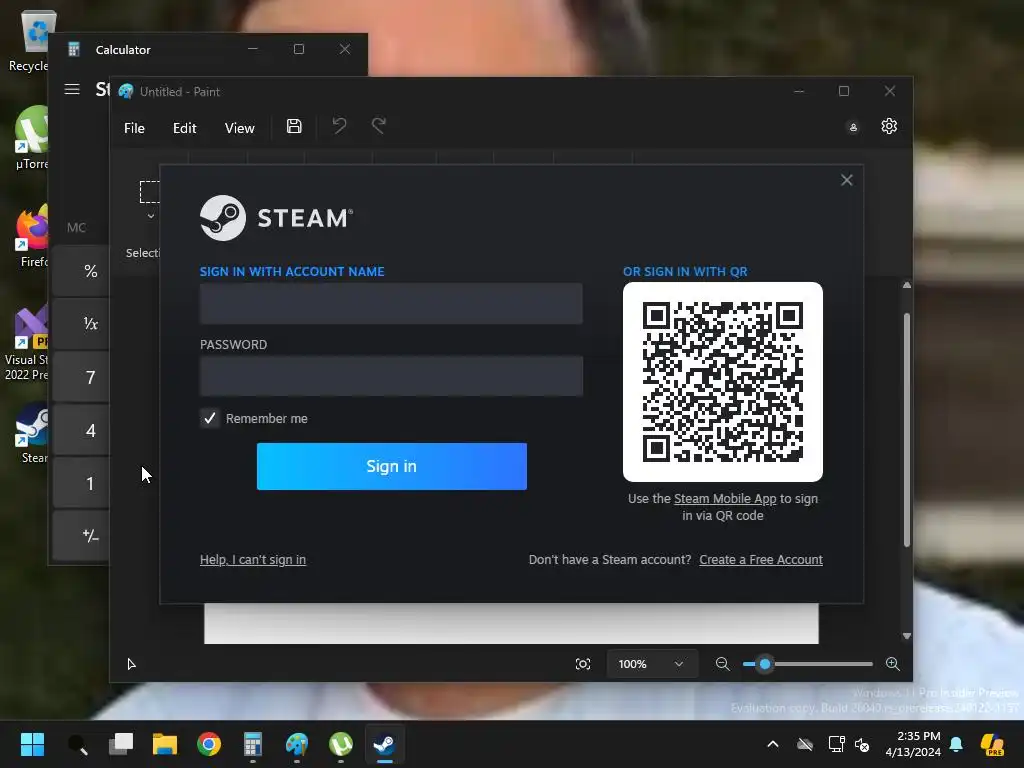This screenshot has width=1024, height=768.
Task: Open the network icon in system tray
Action: [x=837, y=744]
